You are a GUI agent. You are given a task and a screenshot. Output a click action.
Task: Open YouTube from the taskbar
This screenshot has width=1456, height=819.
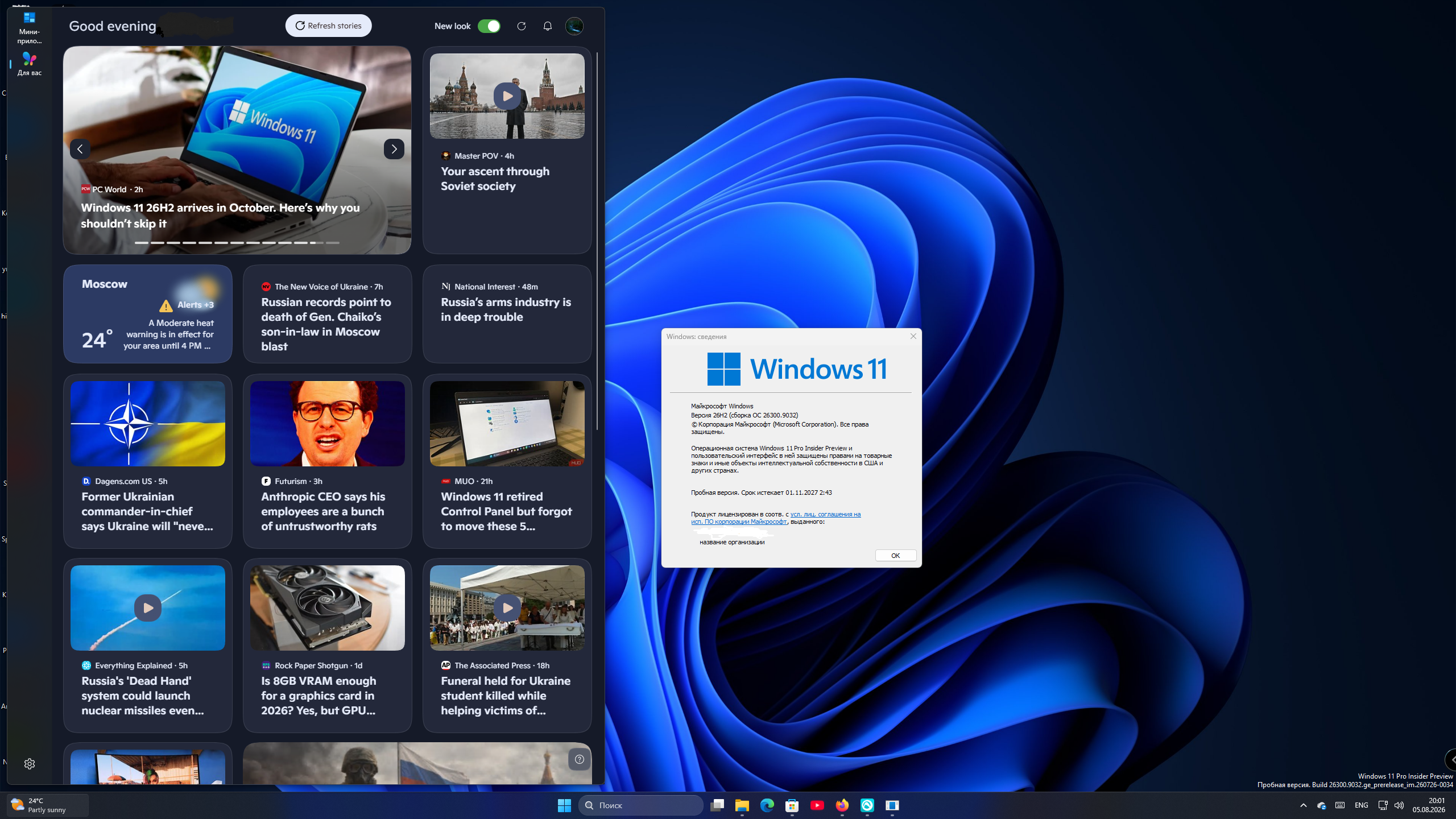(x=817, y=805)
